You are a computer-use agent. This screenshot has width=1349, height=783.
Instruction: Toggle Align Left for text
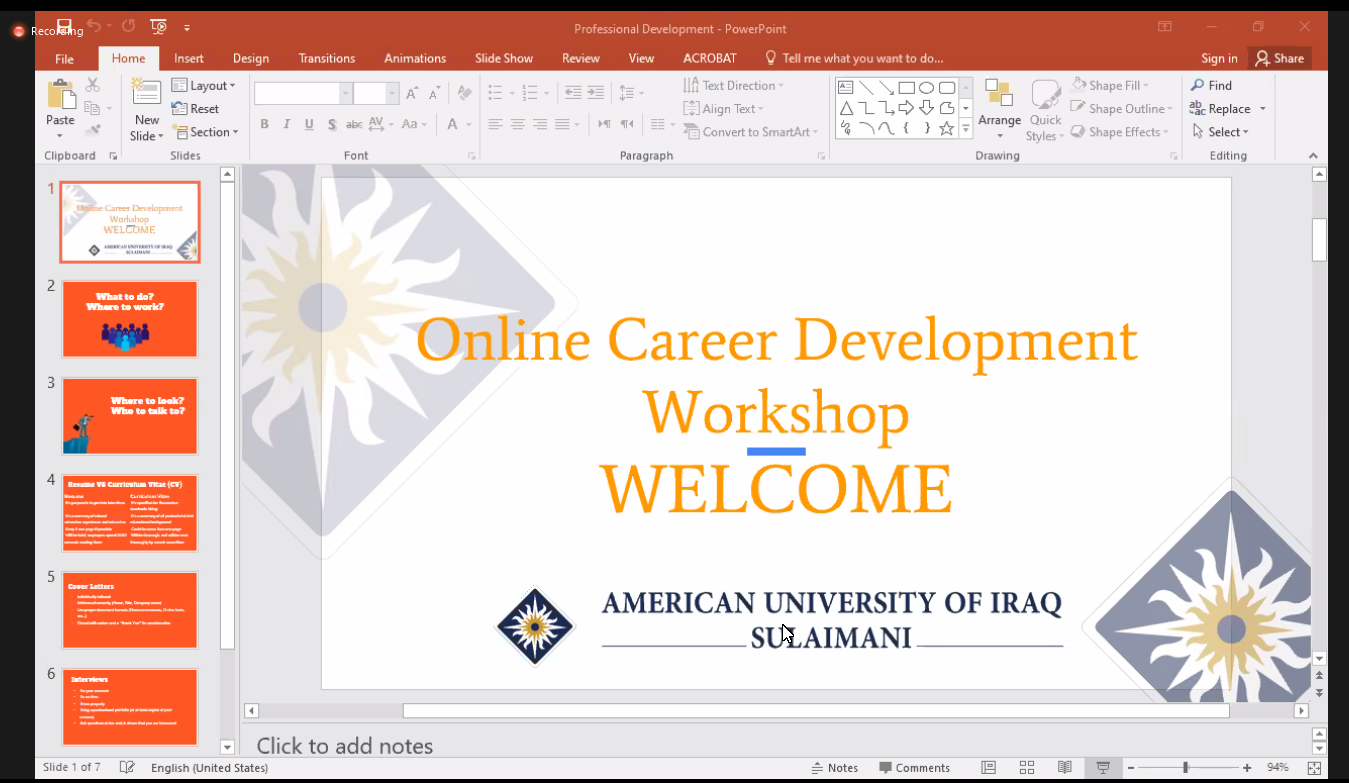coord(495,124)
